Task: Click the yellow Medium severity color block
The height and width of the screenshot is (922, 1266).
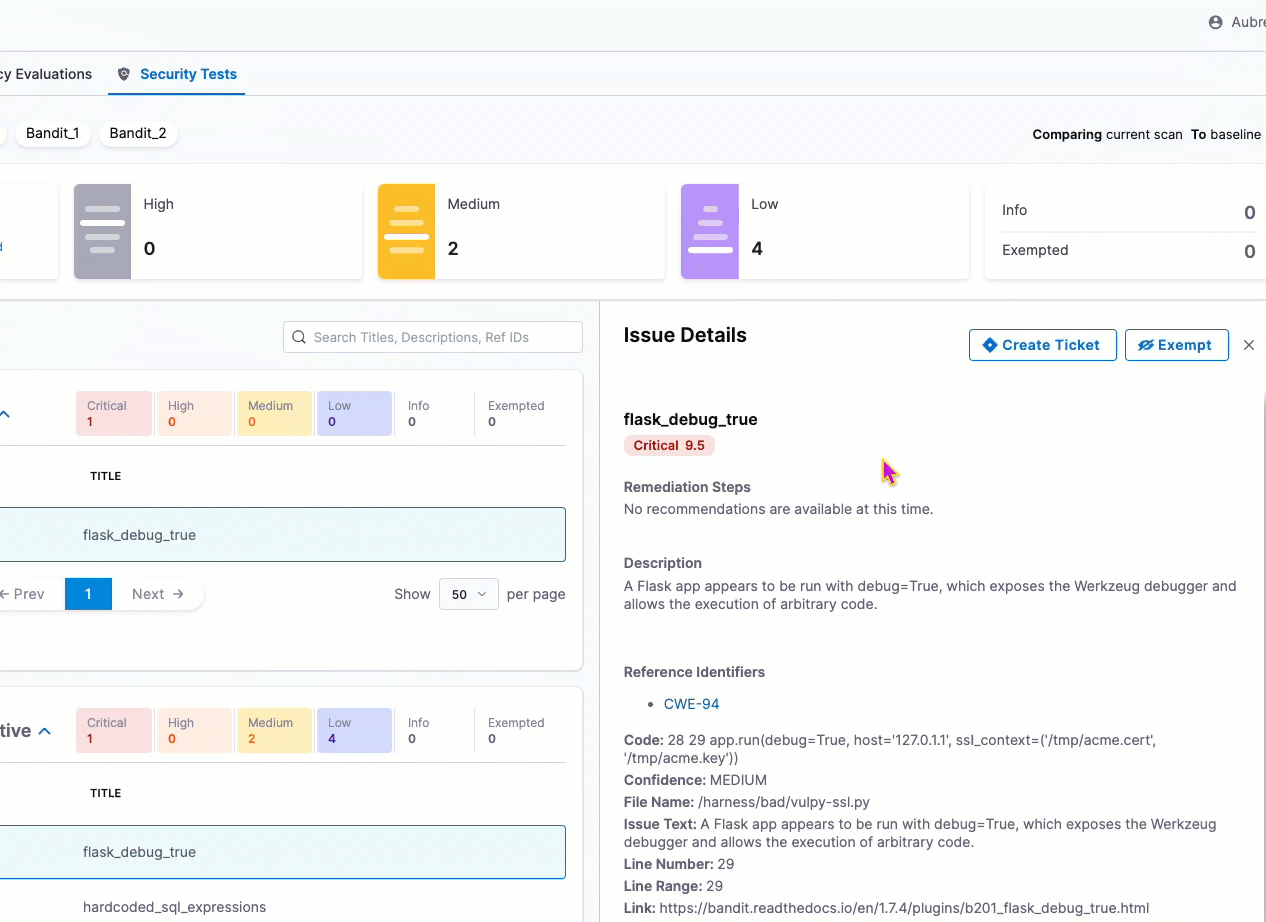Action: tap(406, 231)
